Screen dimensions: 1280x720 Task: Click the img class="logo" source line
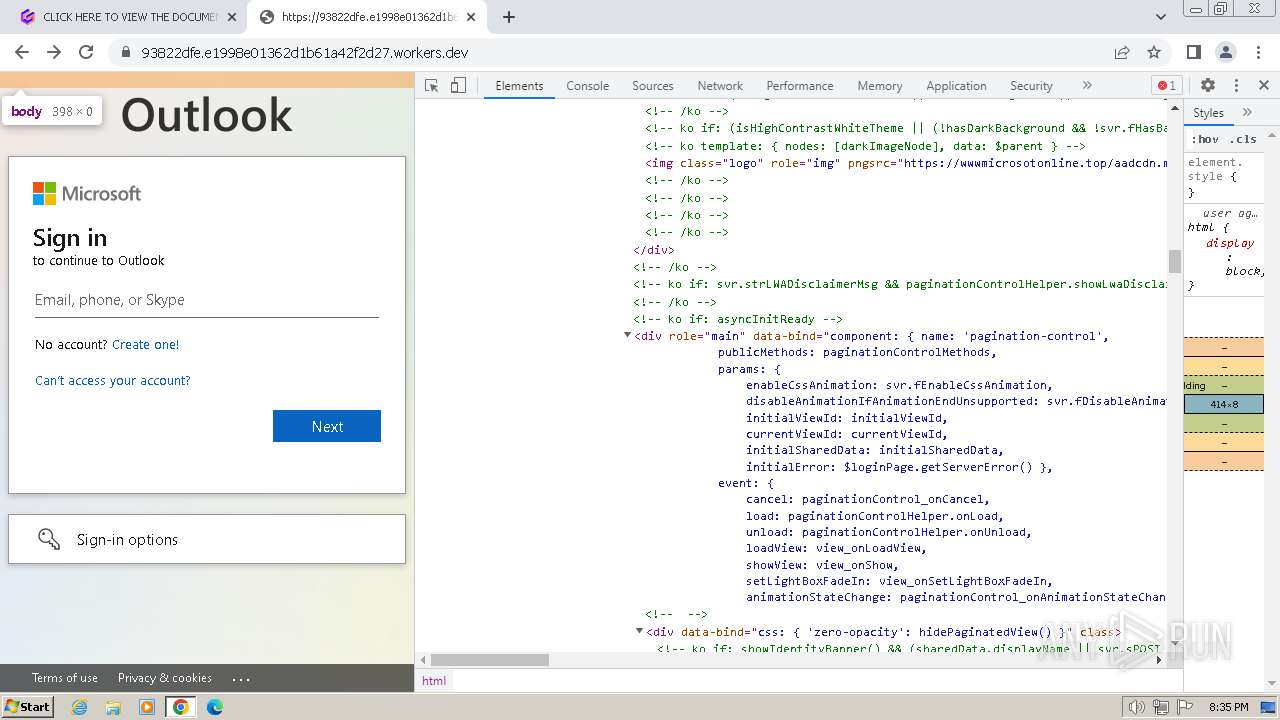[906, 163]
